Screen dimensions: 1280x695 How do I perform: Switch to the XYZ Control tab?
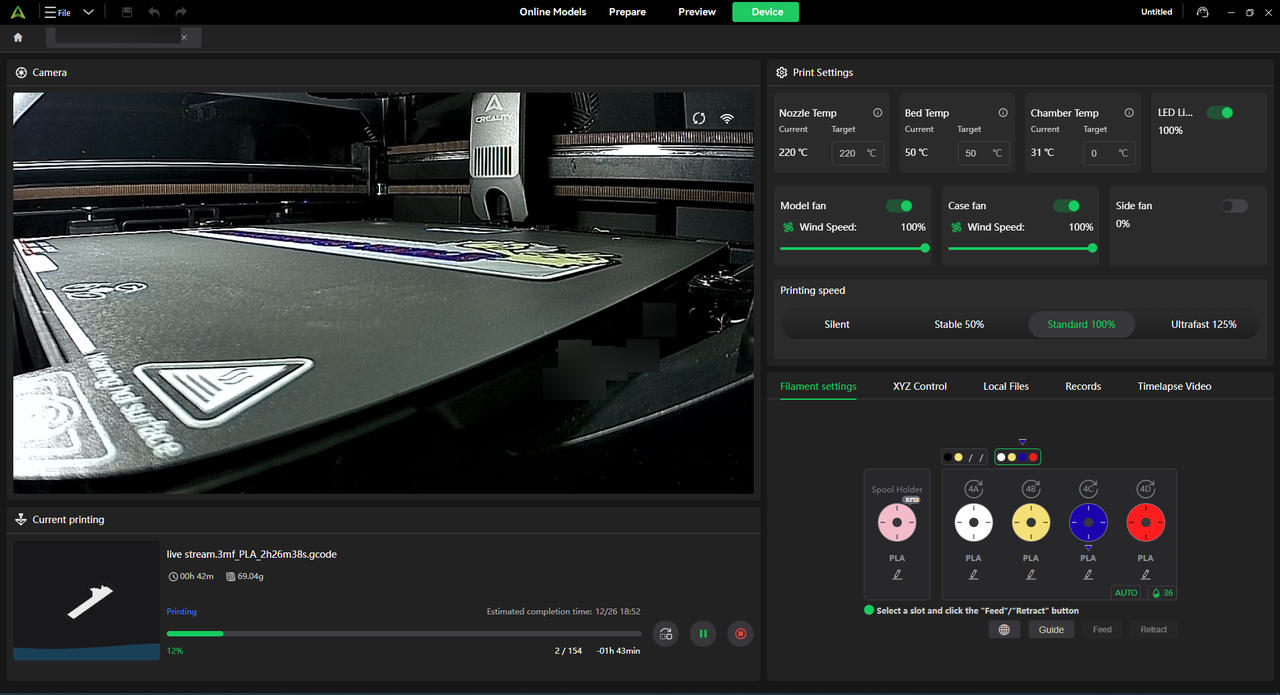coord(919,386)
